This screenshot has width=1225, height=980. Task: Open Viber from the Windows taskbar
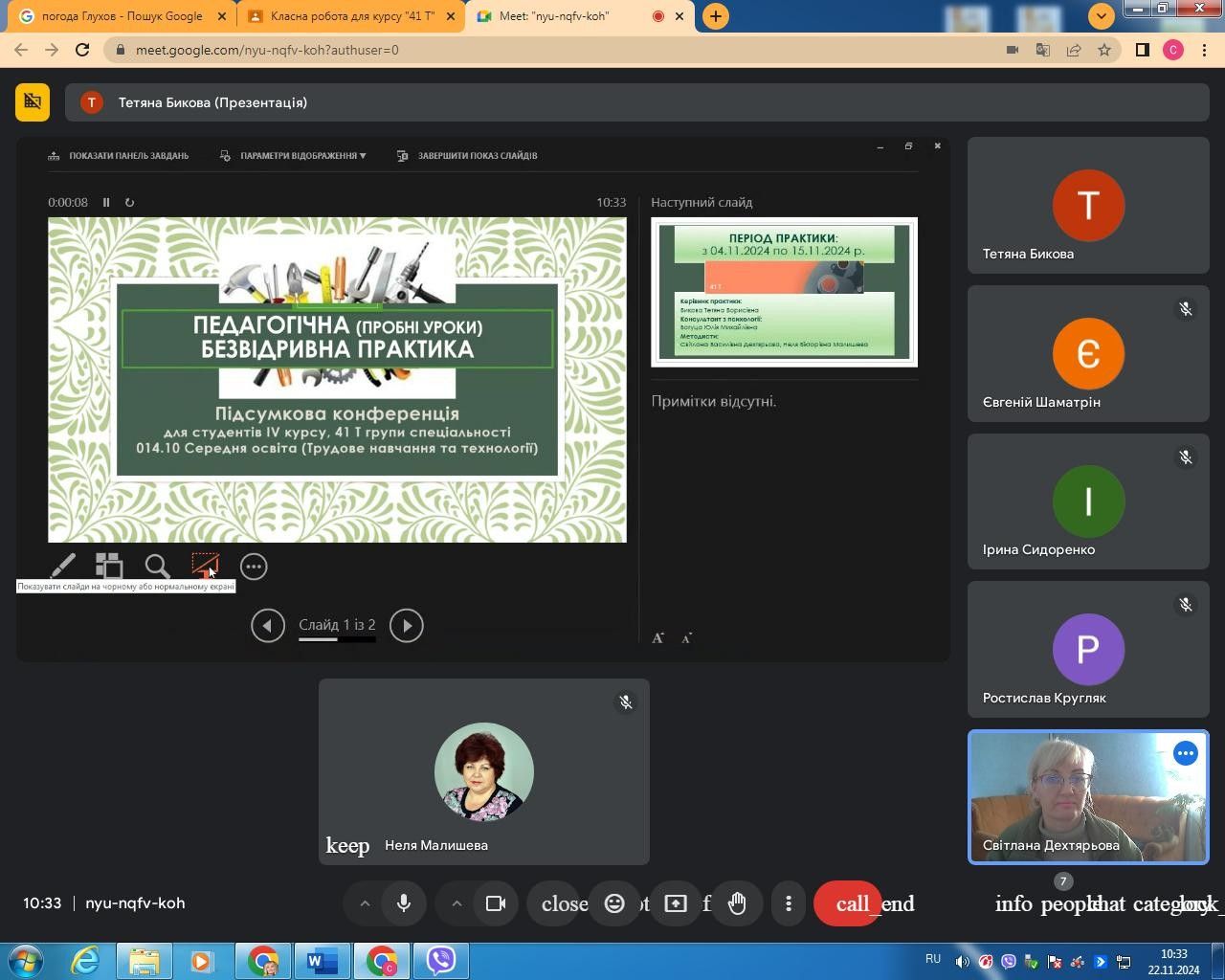(440, 960)
